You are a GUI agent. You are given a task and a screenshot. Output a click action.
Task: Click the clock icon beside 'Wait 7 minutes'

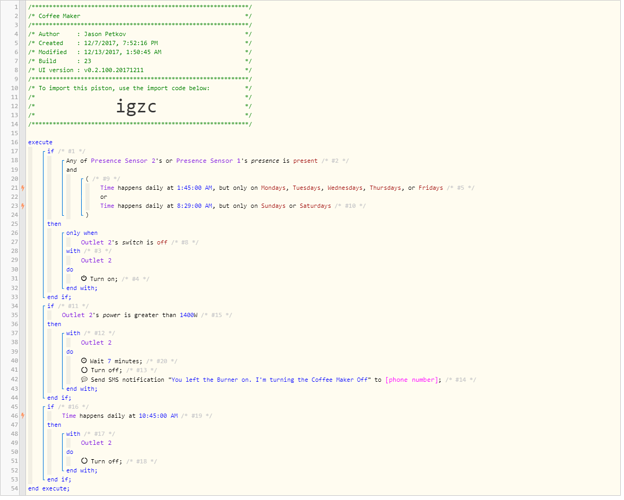84,361
